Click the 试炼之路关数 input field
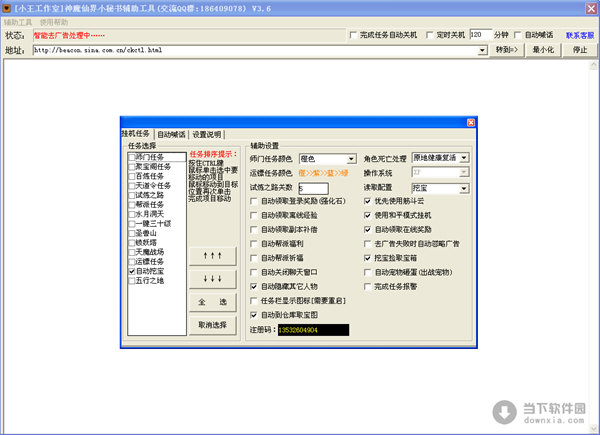Screen dimensions: 600x435 click(x=312, y=187)
